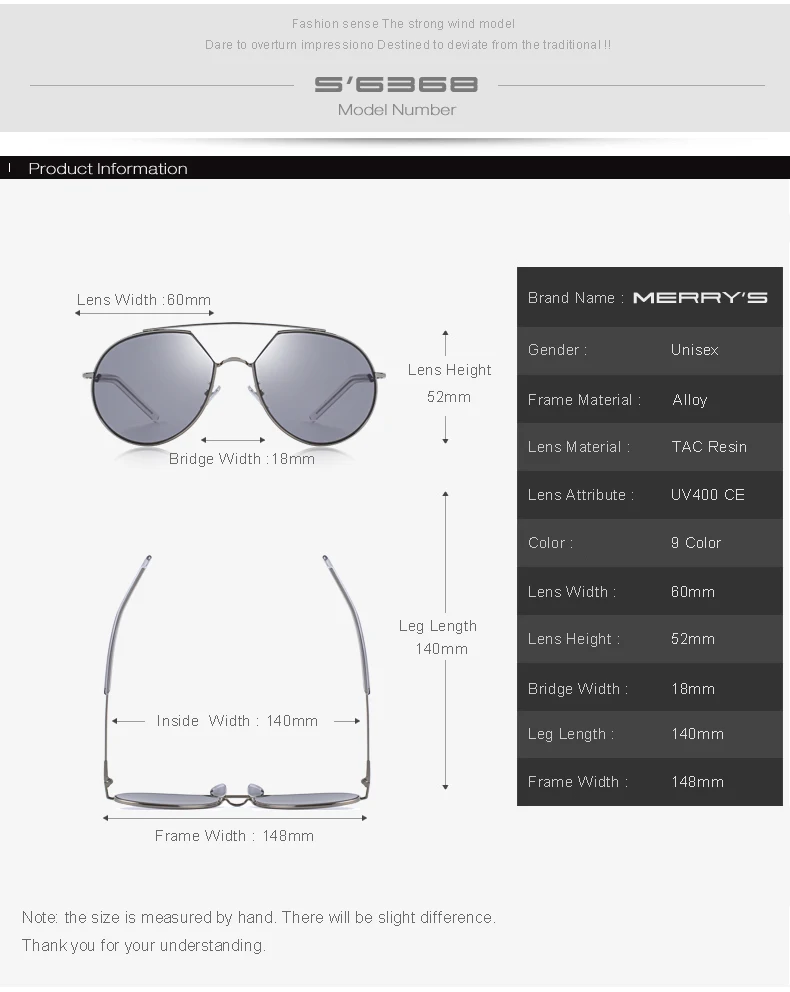Image resolution: width=790 pixels, height=992 pixels.
Task: Click the 'TAC Resin' value
Action: coord(709,447)
